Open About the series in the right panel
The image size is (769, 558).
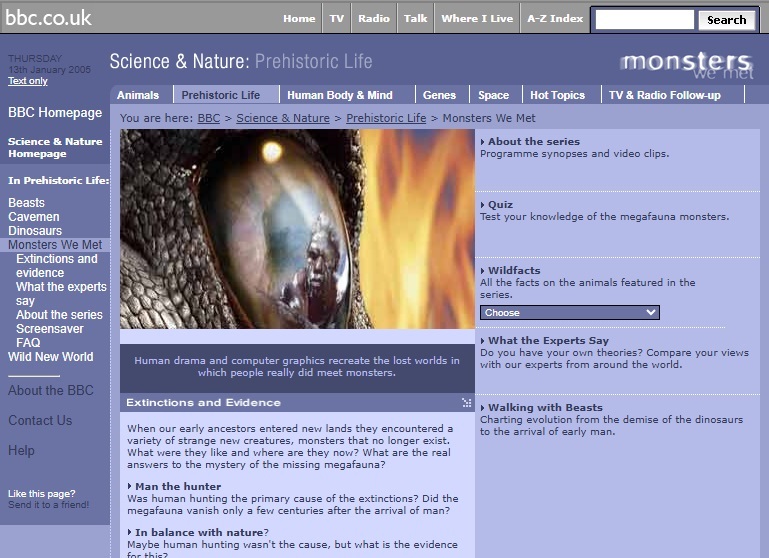click(x=534, y=142)
